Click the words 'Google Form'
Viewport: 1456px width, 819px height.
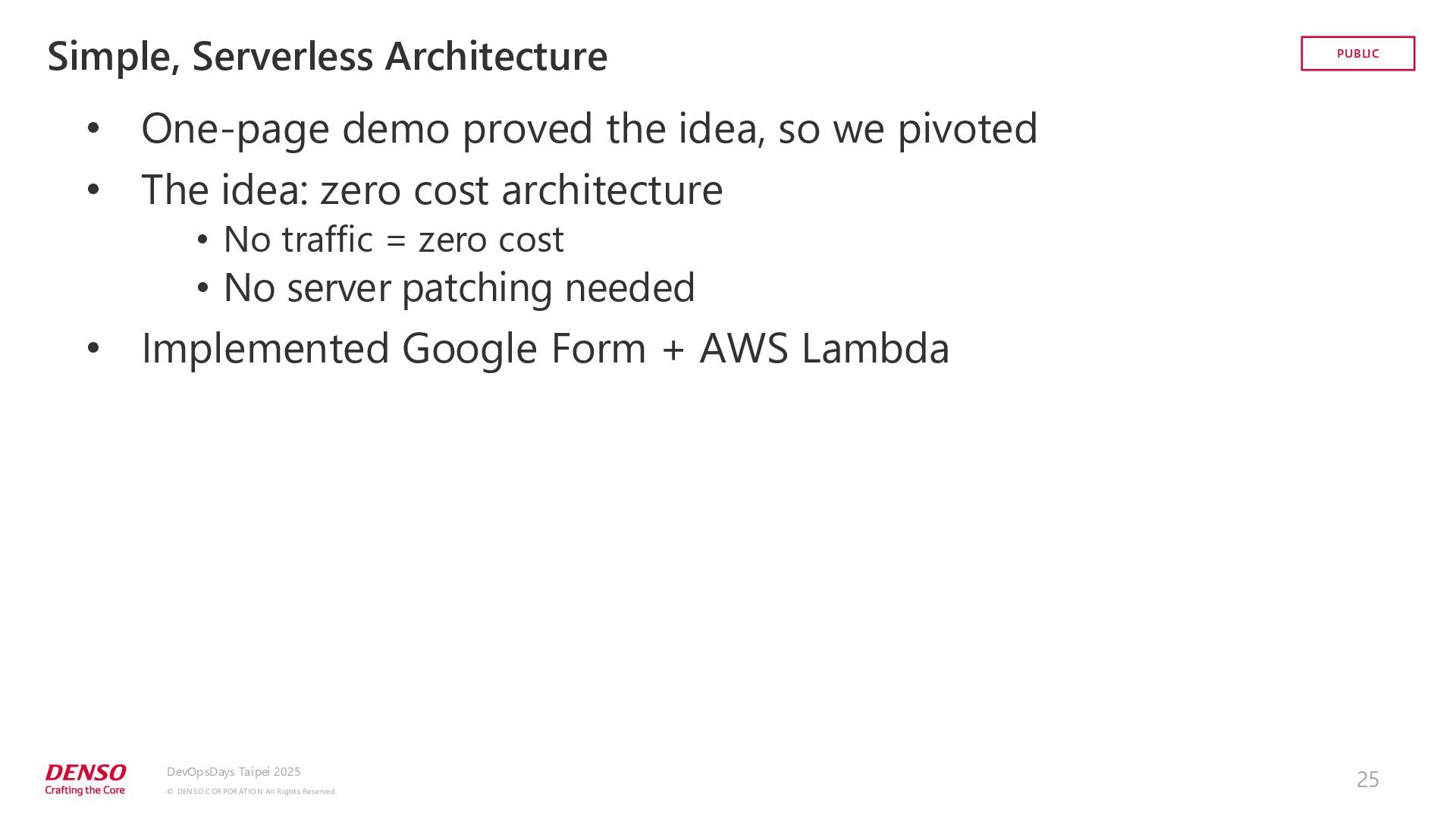point(524,349)
